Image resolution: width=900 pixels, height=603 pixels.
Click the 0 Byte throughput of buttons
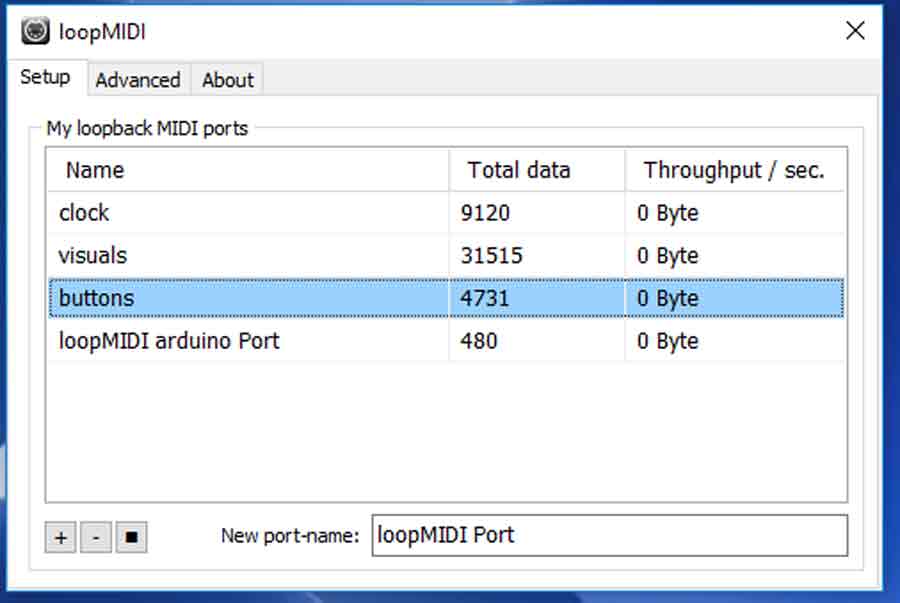pos(668,298)
